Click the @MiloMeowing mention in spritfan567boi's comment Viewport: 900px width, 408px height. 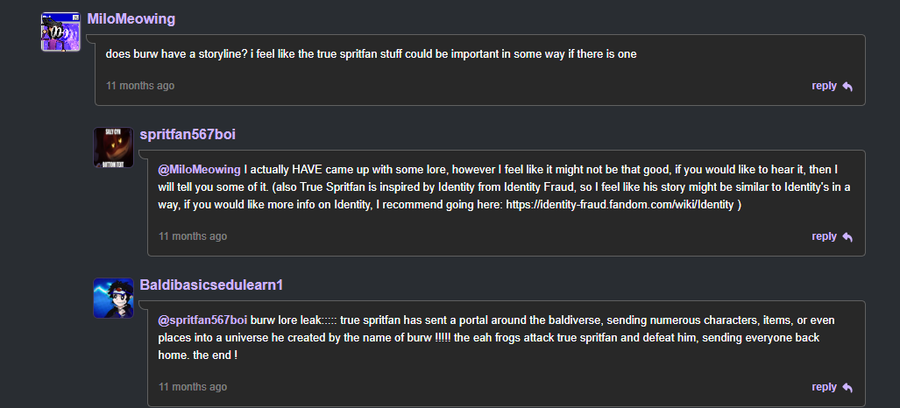(199, 169)
